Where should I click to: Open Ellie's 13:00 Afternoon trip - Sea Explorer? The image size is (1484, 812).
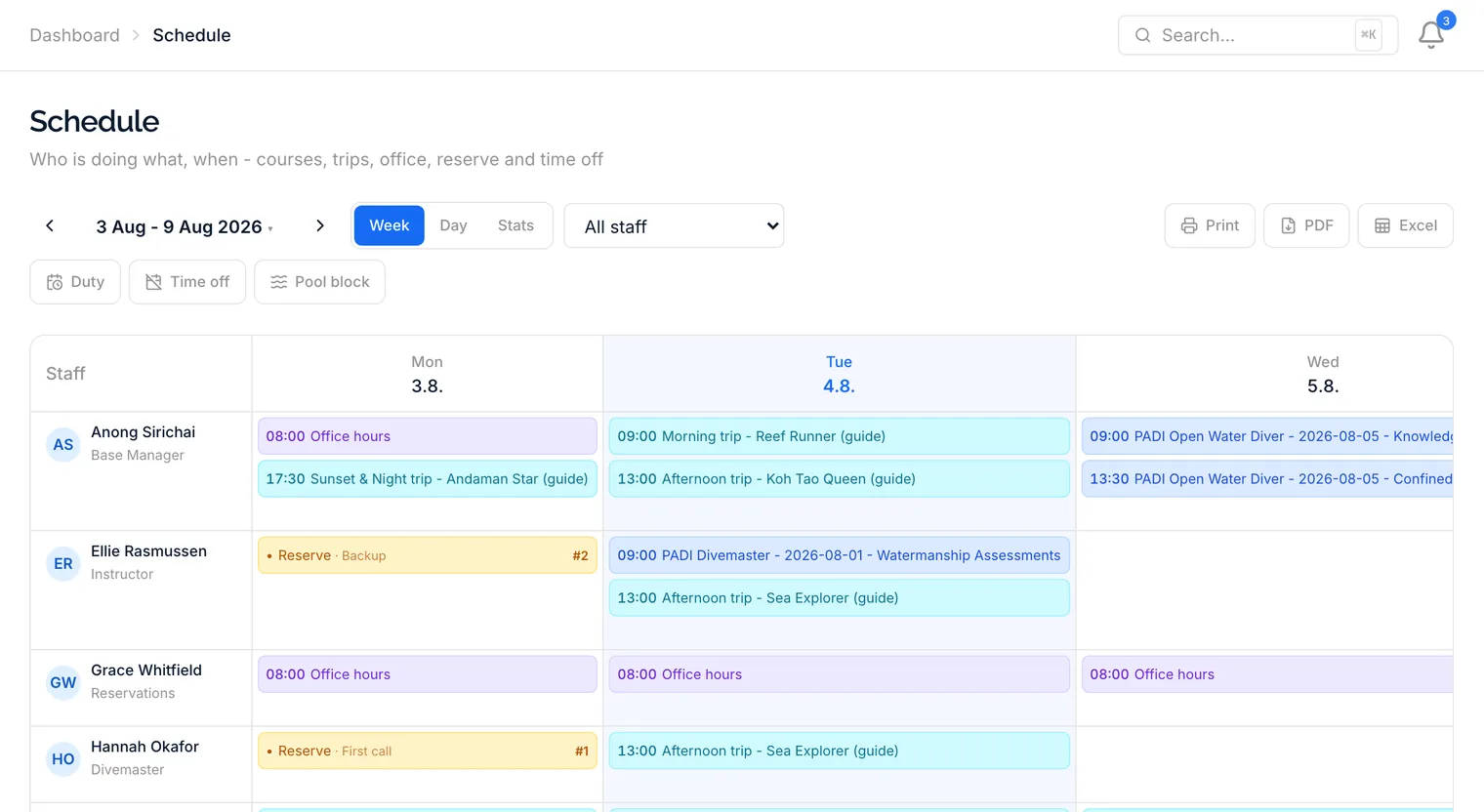coord(839,598)
